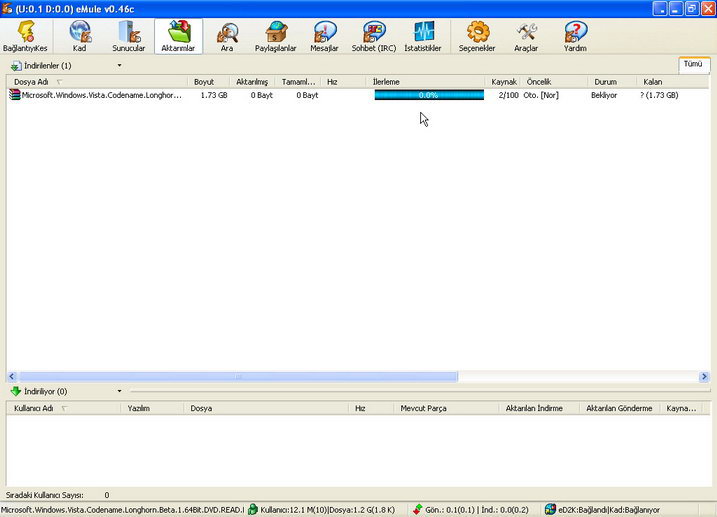
Task: Click the upload/download arrows status bar icon
Action: click(417, 509)
